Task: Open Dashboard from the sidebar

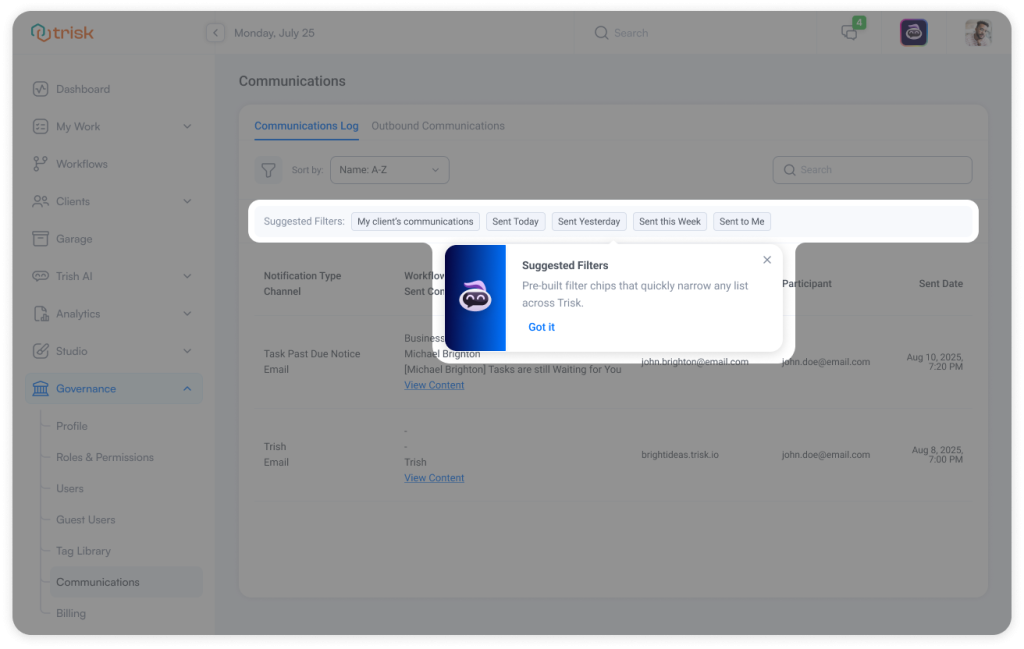Action: (x=83, y=89)
